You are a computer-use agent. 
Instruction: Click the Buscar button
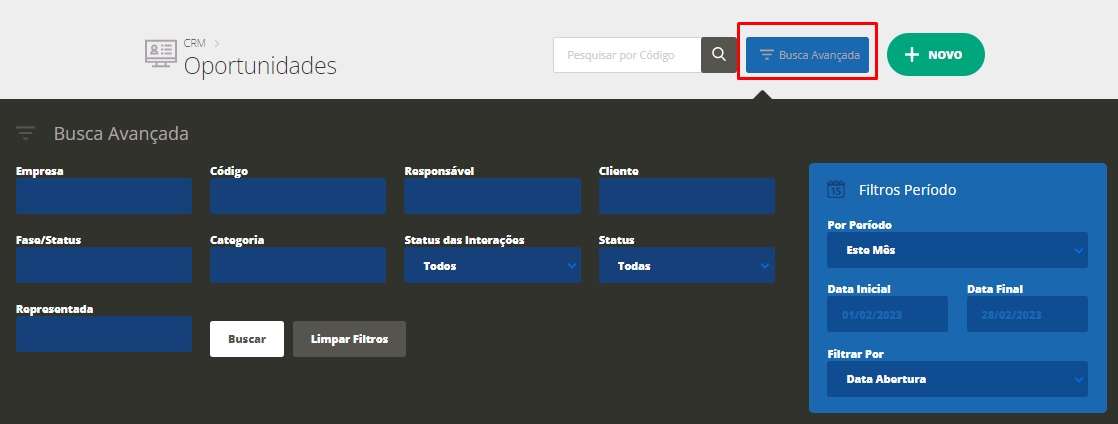coord(247,339)
